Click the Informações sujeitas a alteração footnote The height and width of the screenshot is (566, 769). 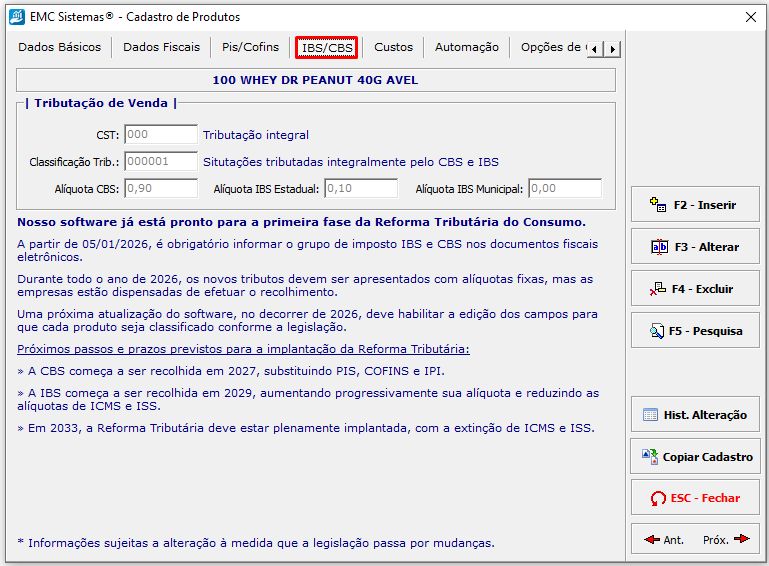click(x=256, y=543)
